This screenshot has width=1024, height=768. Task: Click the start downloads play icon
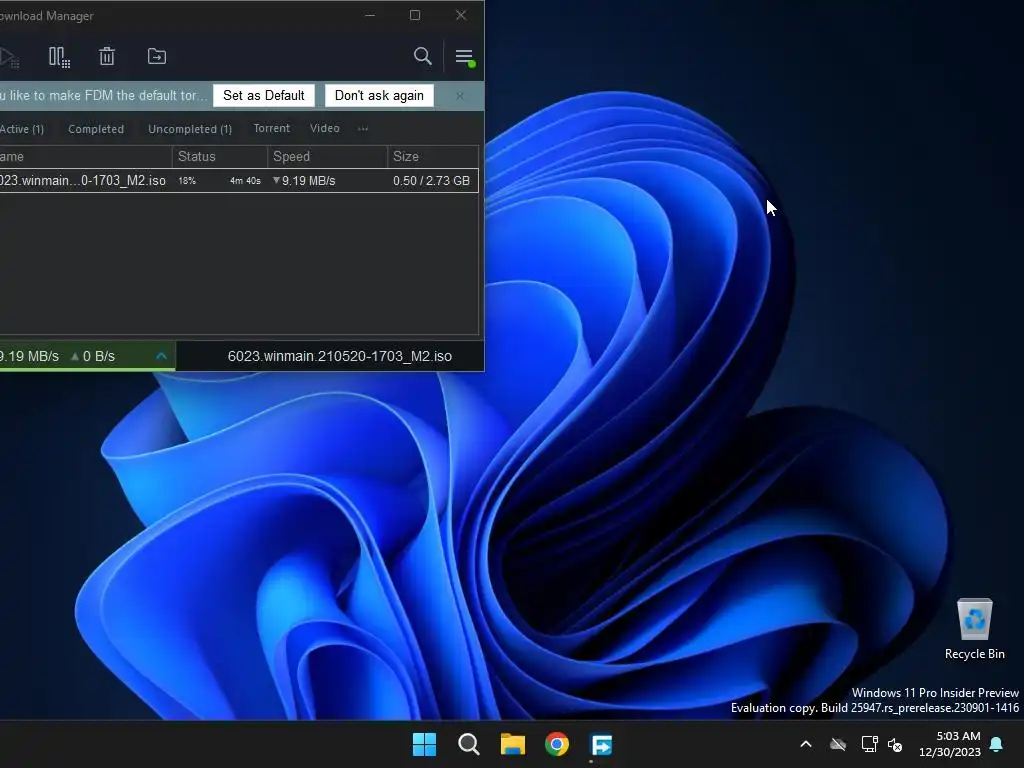tap(8, 57)
